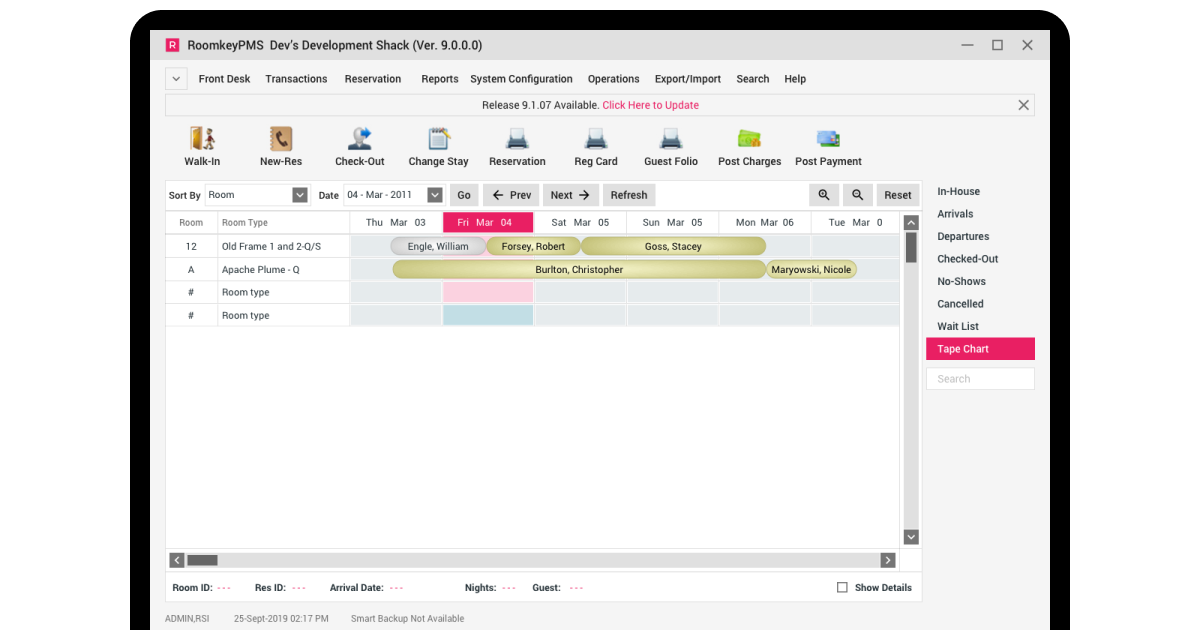
Task: Click the vertical scrollbar up arrow
Action: [911, 223]
